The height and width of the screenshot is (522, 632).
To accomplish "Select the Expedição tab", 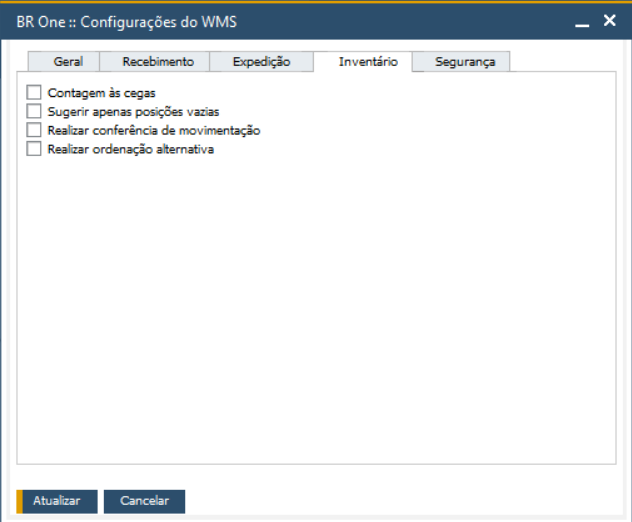I will tap(261, 62).
